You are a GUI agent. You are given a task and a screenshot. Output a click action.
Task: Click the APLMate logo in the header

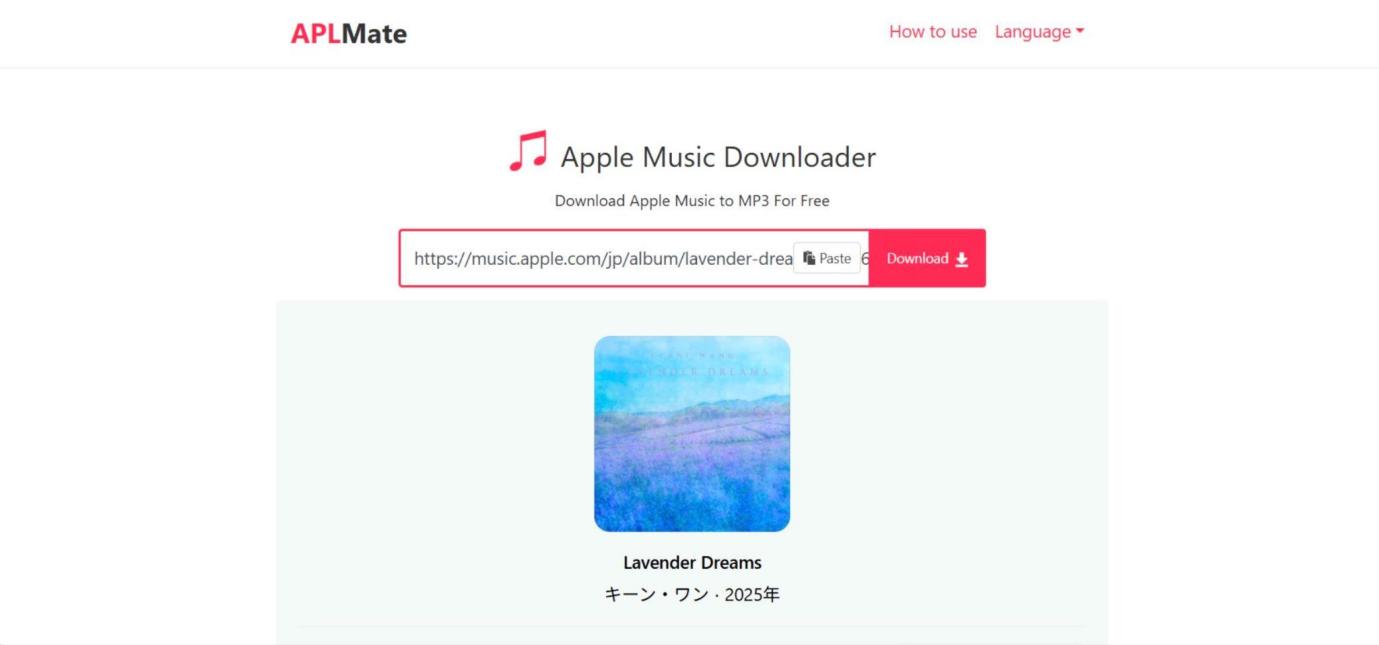pos(348,33)
